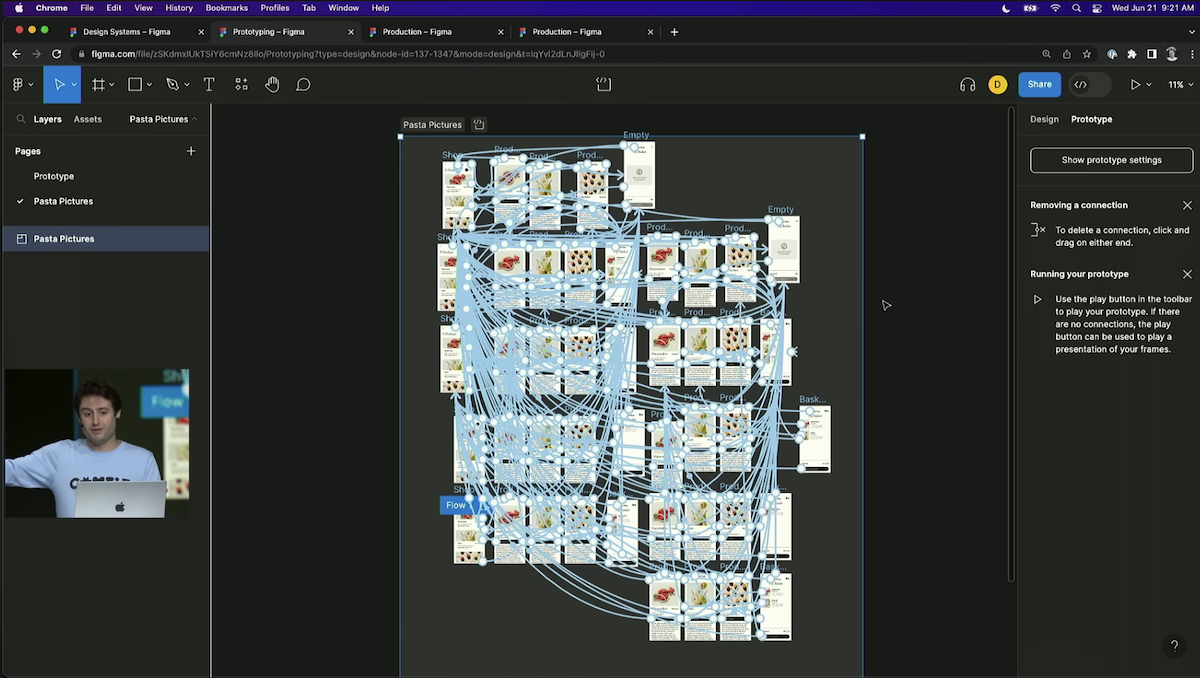
Task: Select the Frame tool
Action: pos(99,84)
